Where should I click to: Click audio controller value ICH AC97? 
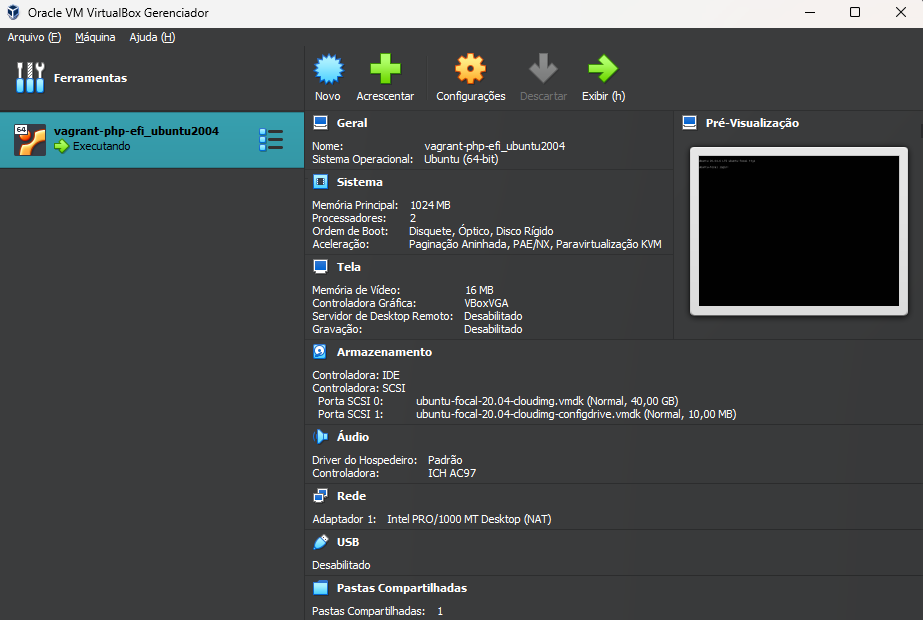pos(452,473)
